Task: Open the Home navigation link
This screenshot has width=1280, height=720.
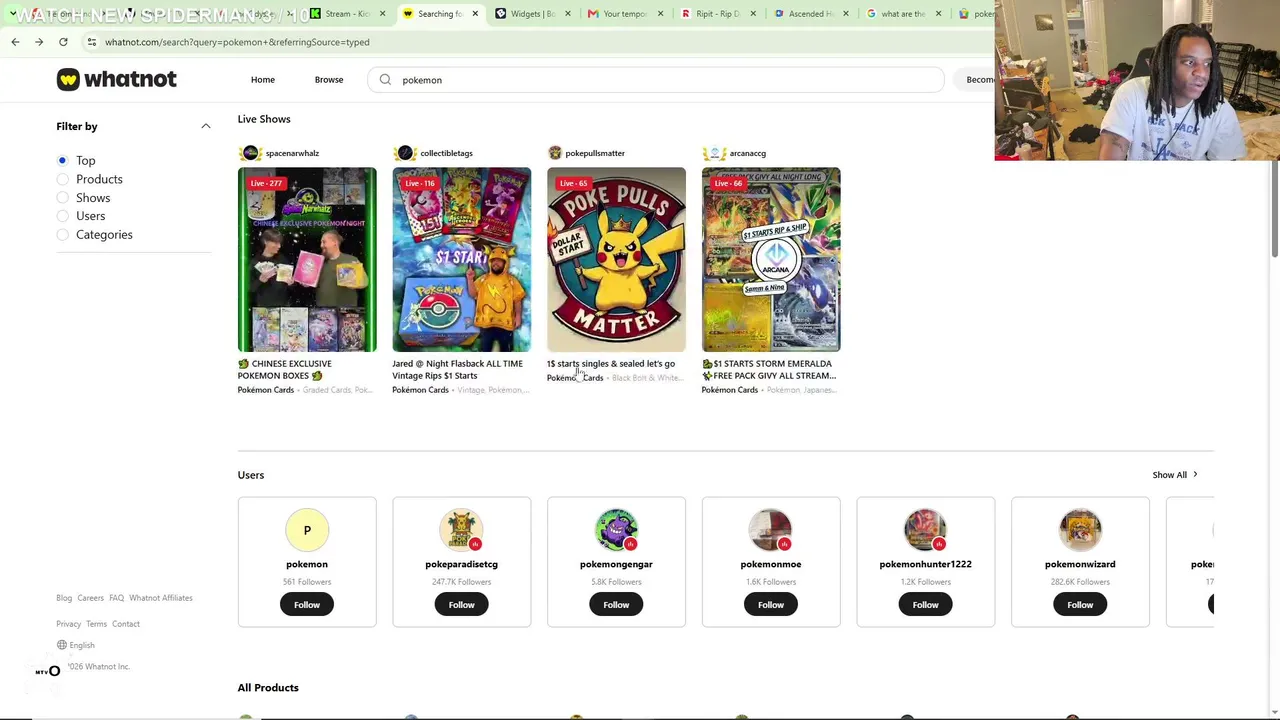Action: click(263, 80)
